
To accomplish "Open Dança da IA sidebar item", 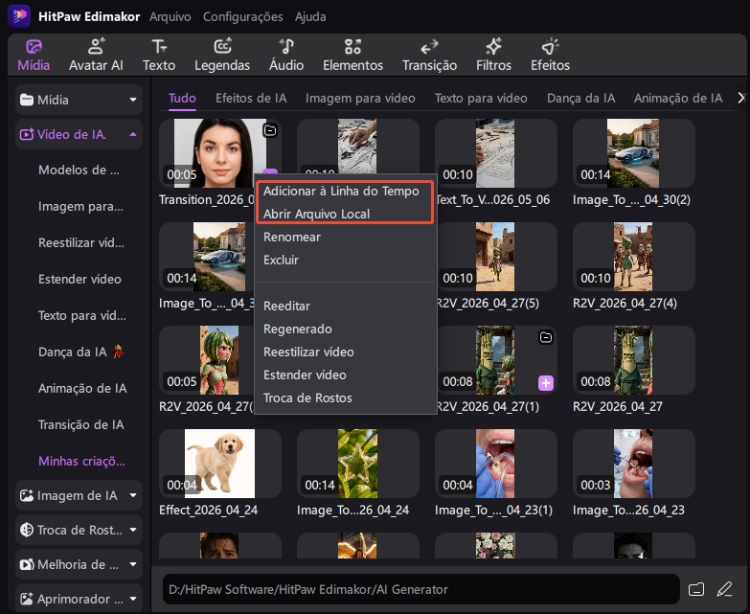I will coord(80,352).
